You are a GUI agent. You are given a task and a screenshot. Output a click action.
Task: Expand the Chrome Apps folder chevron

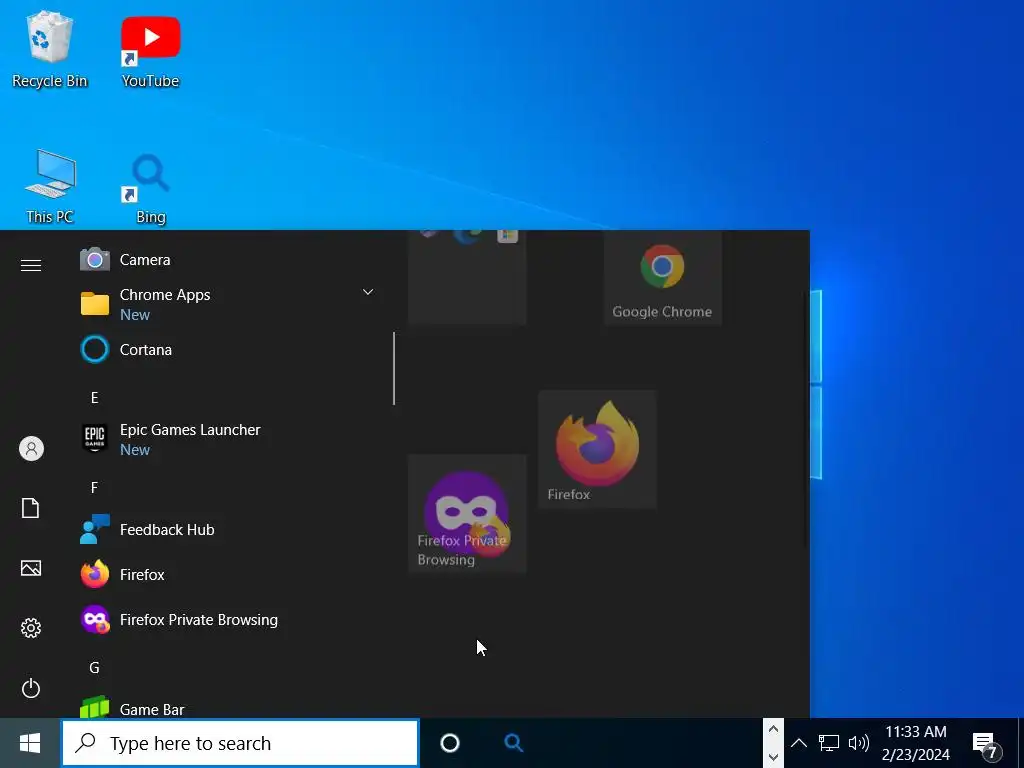pos(368,292)
